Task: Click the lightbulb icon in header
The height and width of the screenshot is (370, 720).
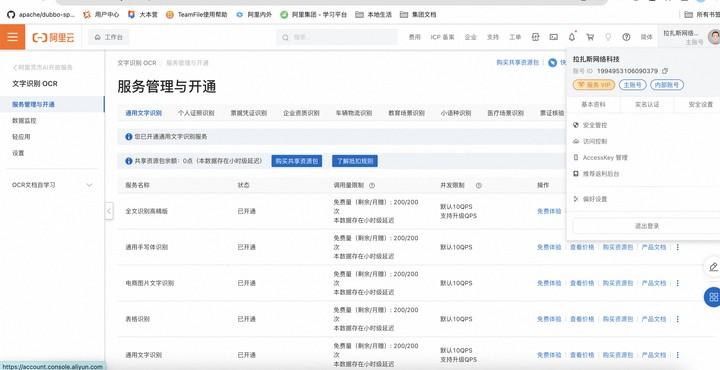Action: pos(608,37)
